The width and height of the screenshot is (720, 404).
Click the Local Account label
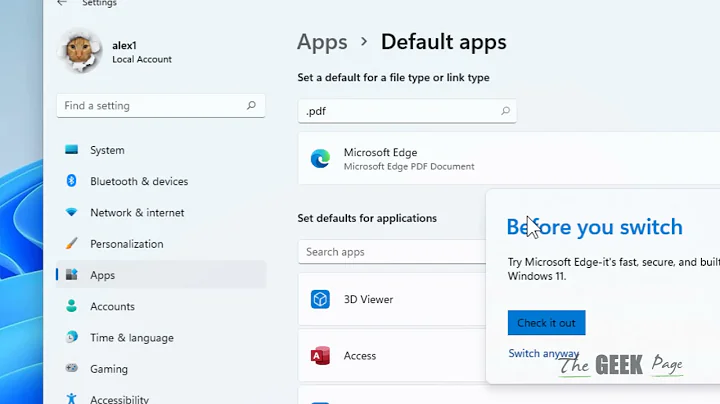142,59
